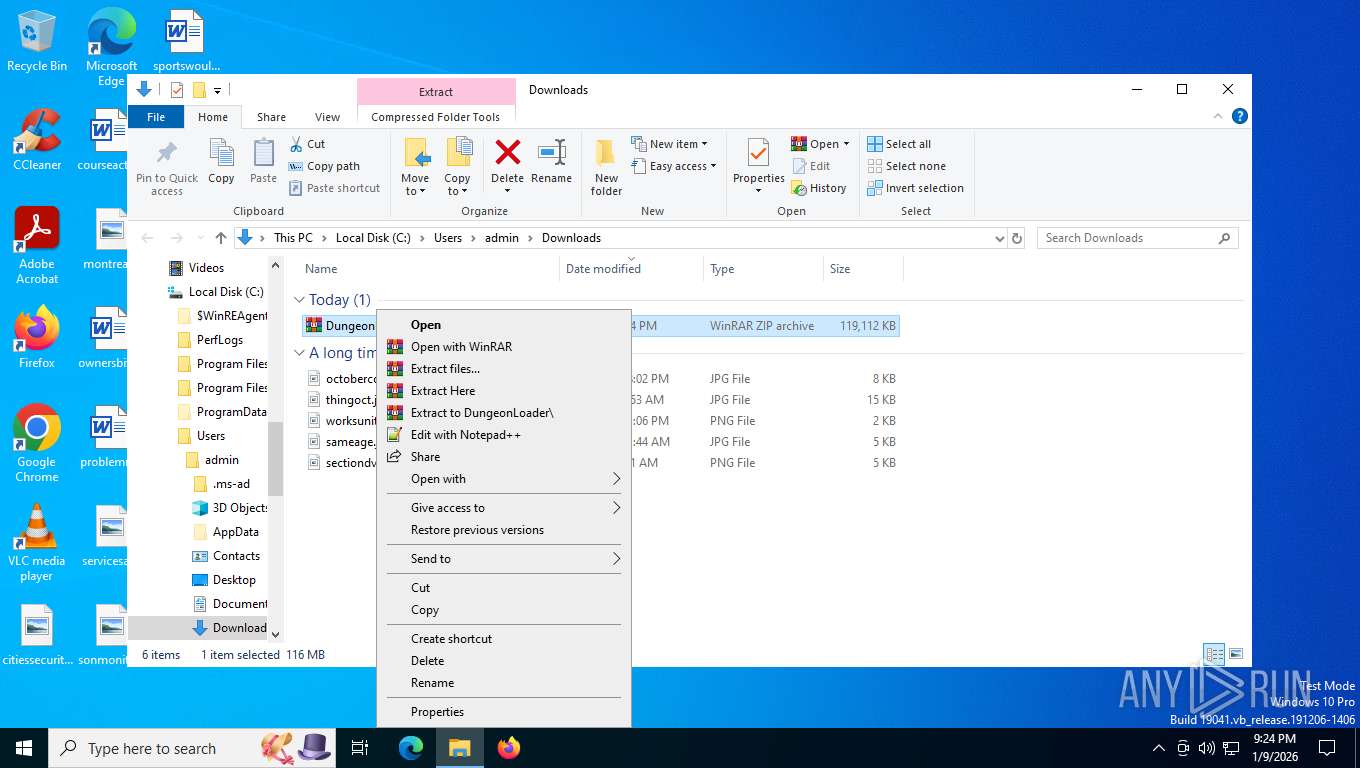Screen dimensions: 1360x768
Task: Select the 3D Objects tree item
Action: [230, 508]
